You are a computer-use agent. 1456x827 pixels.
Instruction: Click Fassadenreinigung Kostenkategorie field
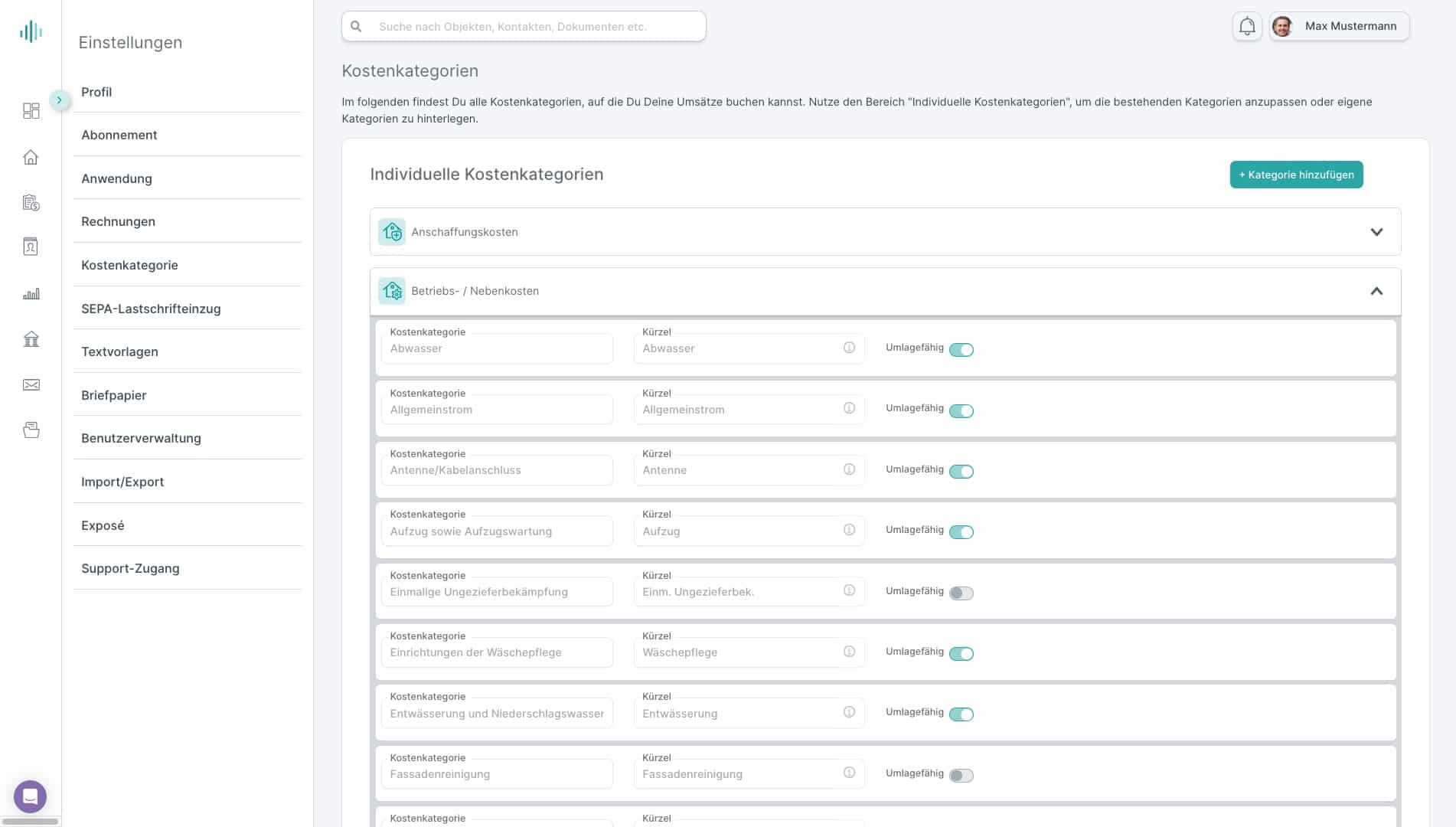tap(497, 774)
